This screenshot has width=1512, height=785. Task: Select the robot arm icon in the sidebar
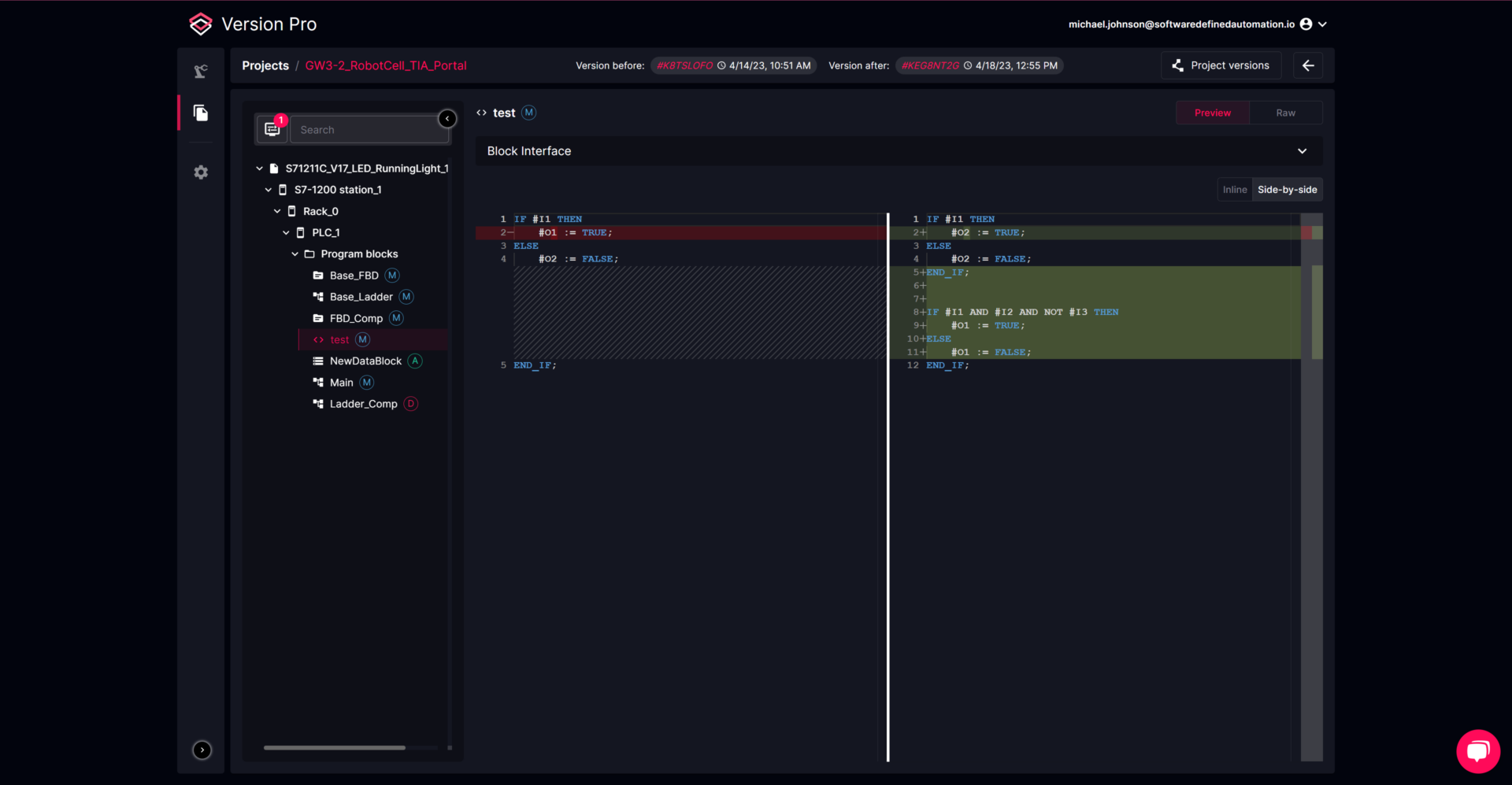[201, 71]
